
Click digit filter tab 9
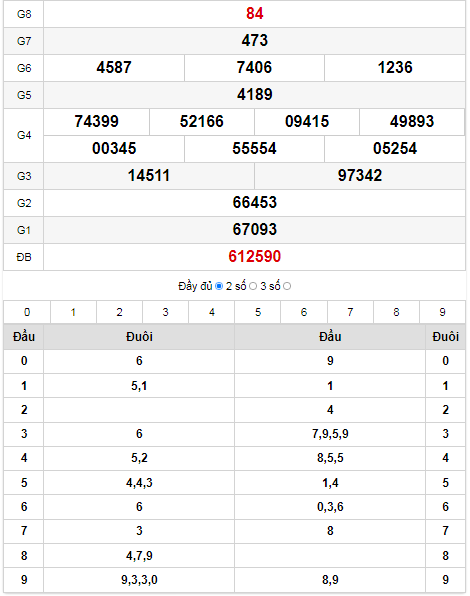[x=442, y=312]
